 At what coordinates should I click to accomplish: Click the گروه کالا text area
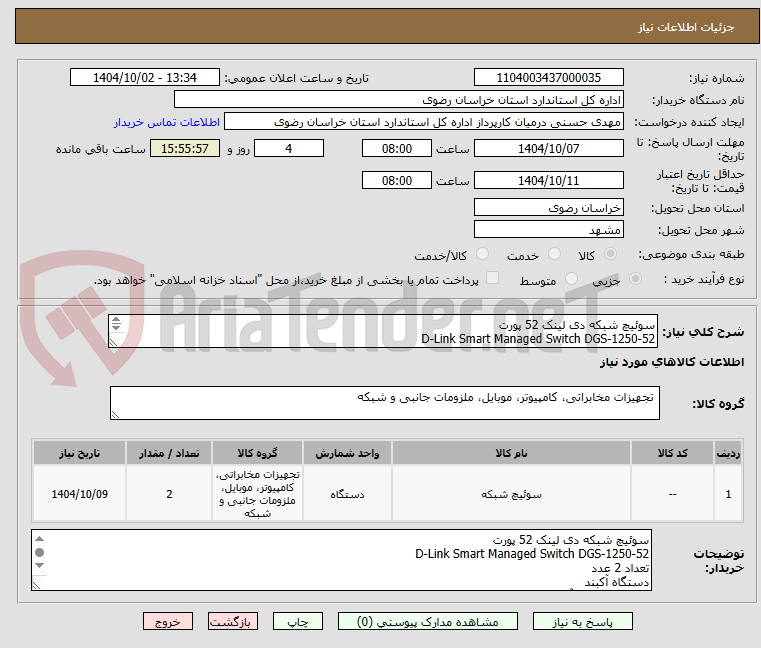384,403
